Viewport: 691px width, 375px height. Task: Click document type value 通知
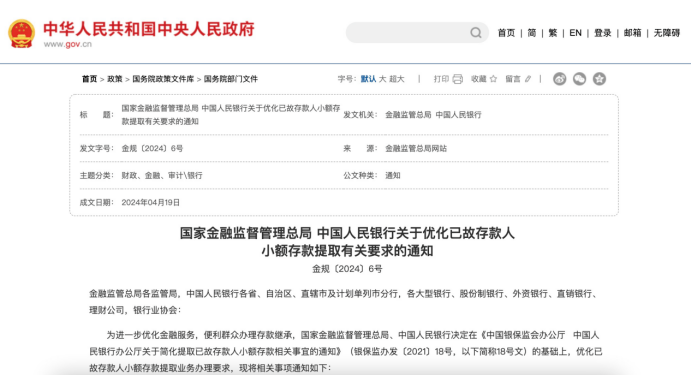pyautogui.click(x=393, y=175)
